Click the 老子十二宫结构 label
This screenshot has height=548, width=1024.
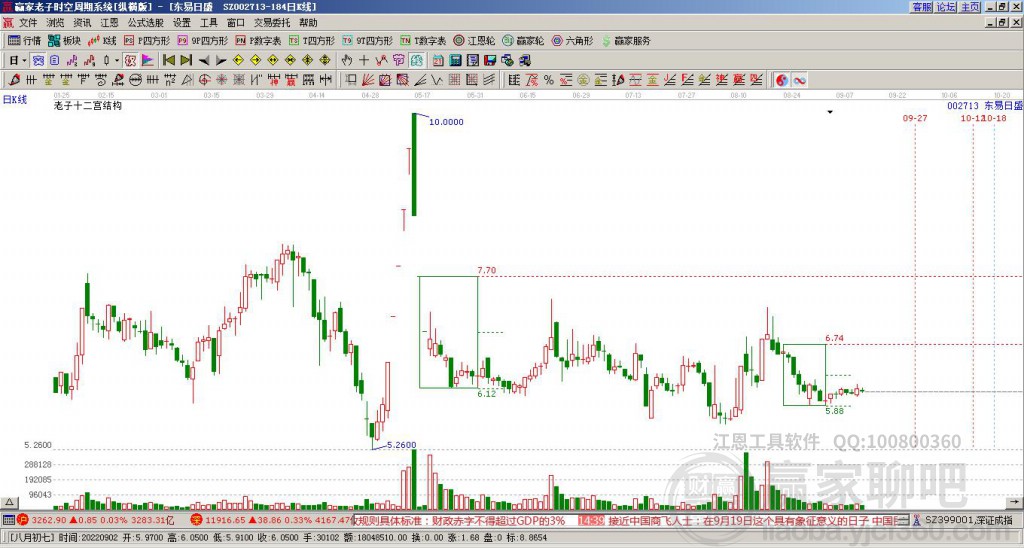coord(88,106)
